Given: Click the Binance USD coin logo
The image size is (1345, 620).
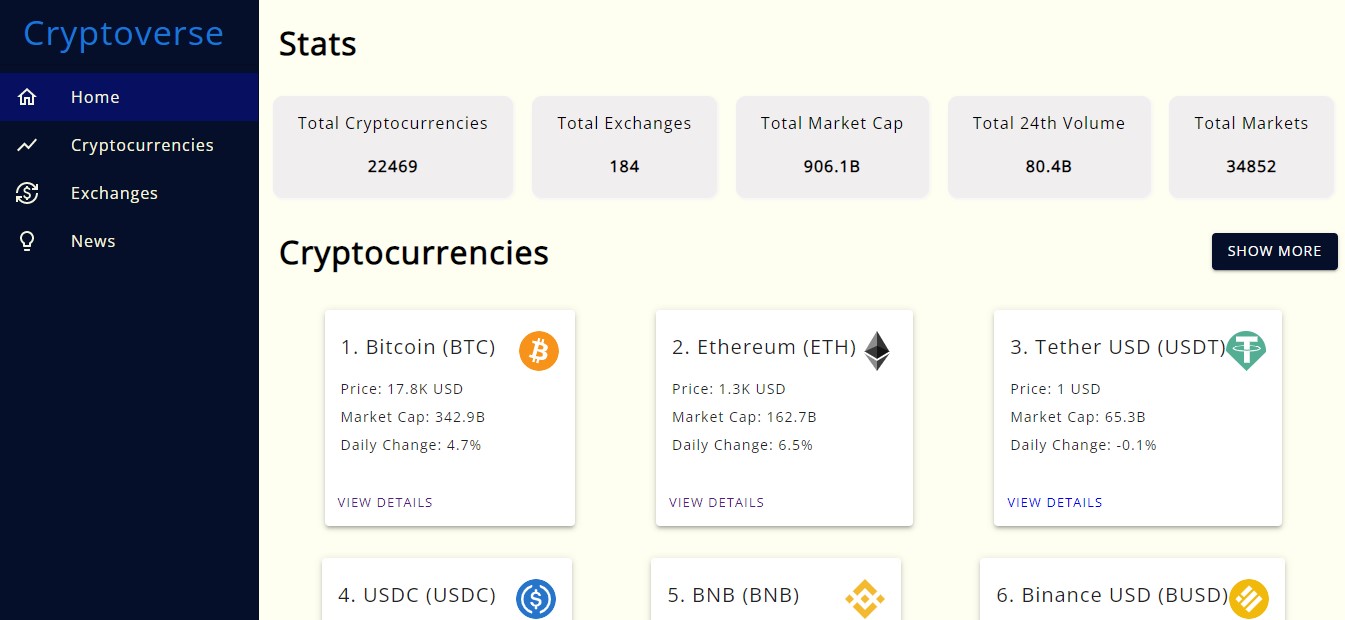Looking at the screenshot, I should point(1249,599).
